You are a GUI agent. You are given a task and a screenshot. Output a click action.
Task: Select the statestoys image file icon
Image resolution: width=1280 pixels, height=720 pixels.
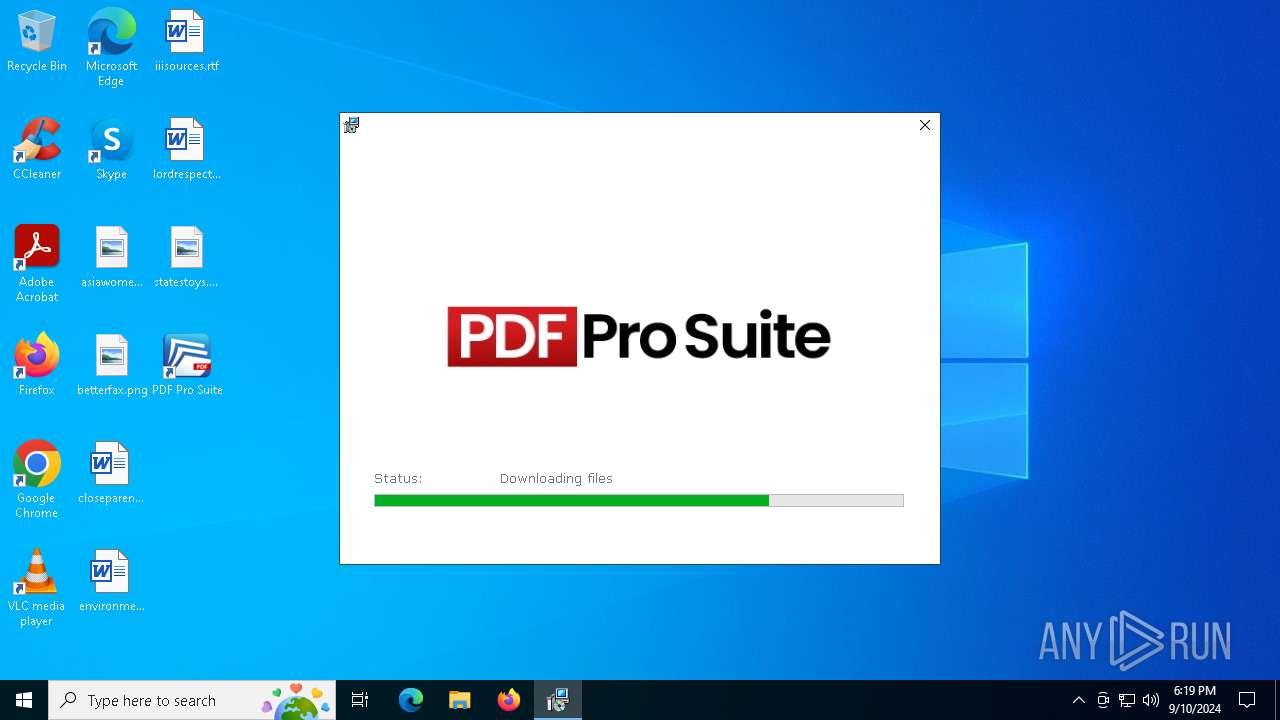[x=186, y=257]
